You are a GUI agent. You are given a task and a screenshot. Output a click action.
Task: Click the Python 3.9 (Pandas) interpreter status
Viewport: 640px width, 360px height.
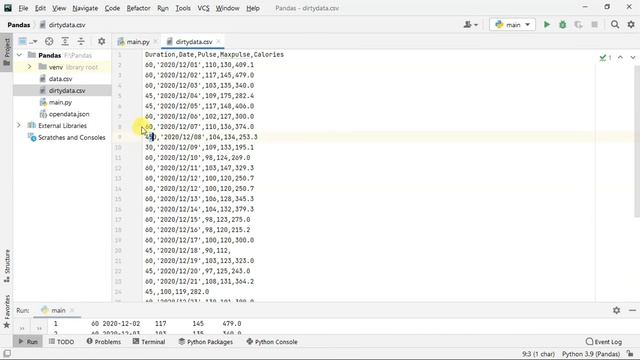click(x=591, y=354)
